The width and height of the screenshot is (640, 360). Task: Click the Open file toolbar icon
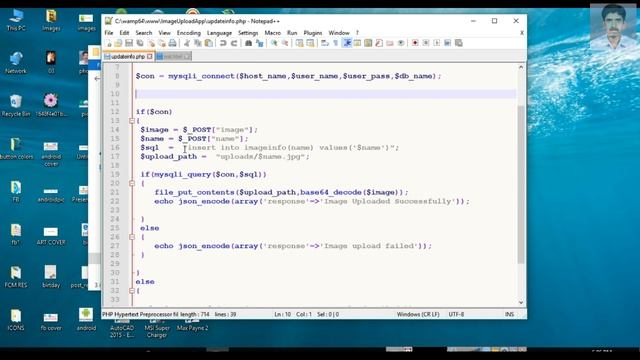tap(118, 43)
